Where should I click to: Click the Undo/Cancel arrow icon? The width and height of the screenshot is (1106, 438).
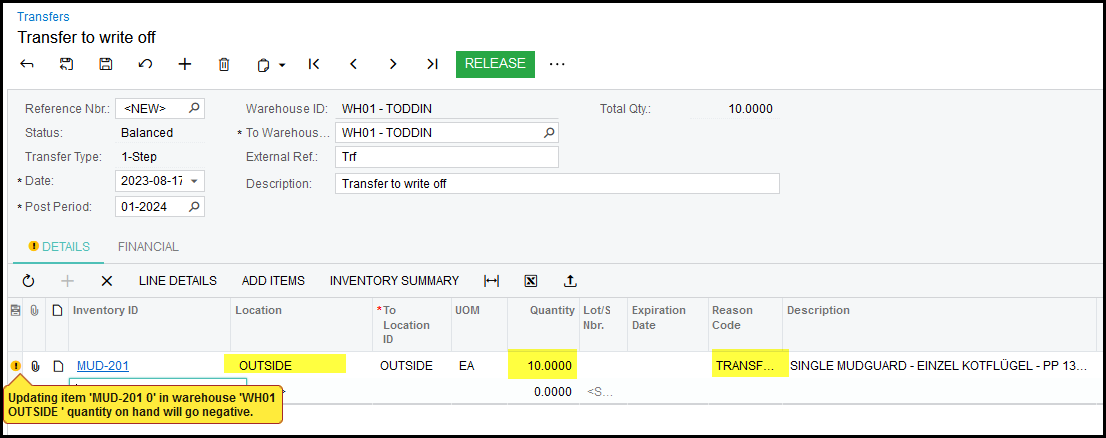(145, 64)
